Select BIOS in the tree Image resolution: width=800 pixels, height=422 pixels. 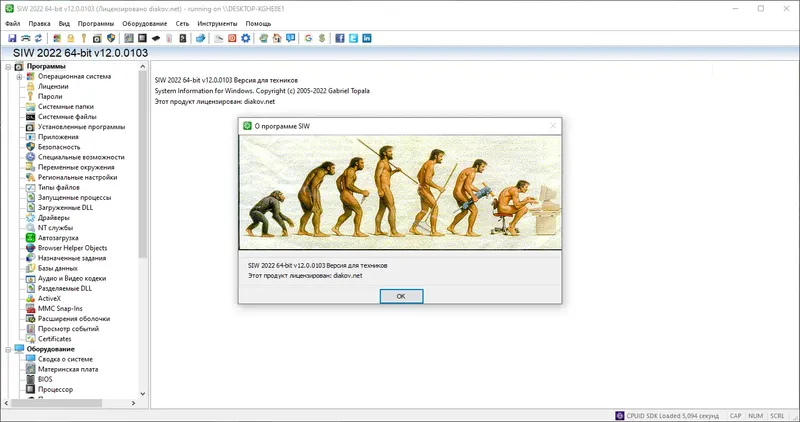[x=45, y=379]
